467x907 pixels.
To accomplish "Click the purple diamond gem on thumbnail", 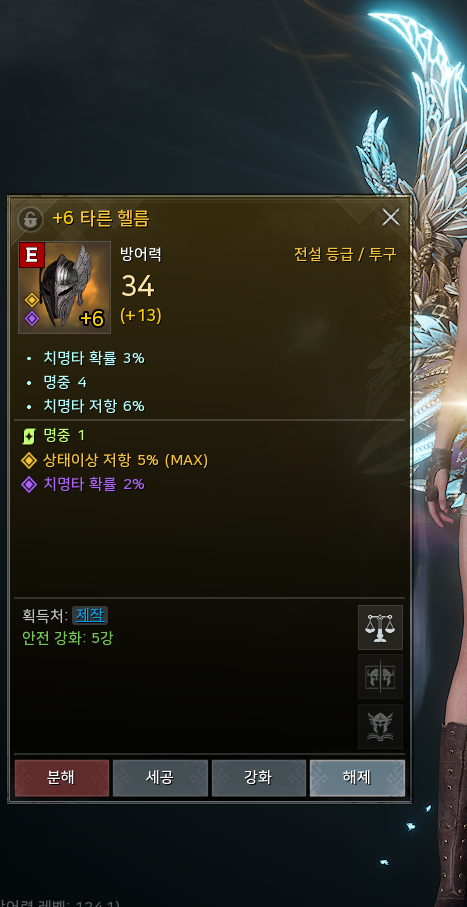I will [x=31, y=319].
